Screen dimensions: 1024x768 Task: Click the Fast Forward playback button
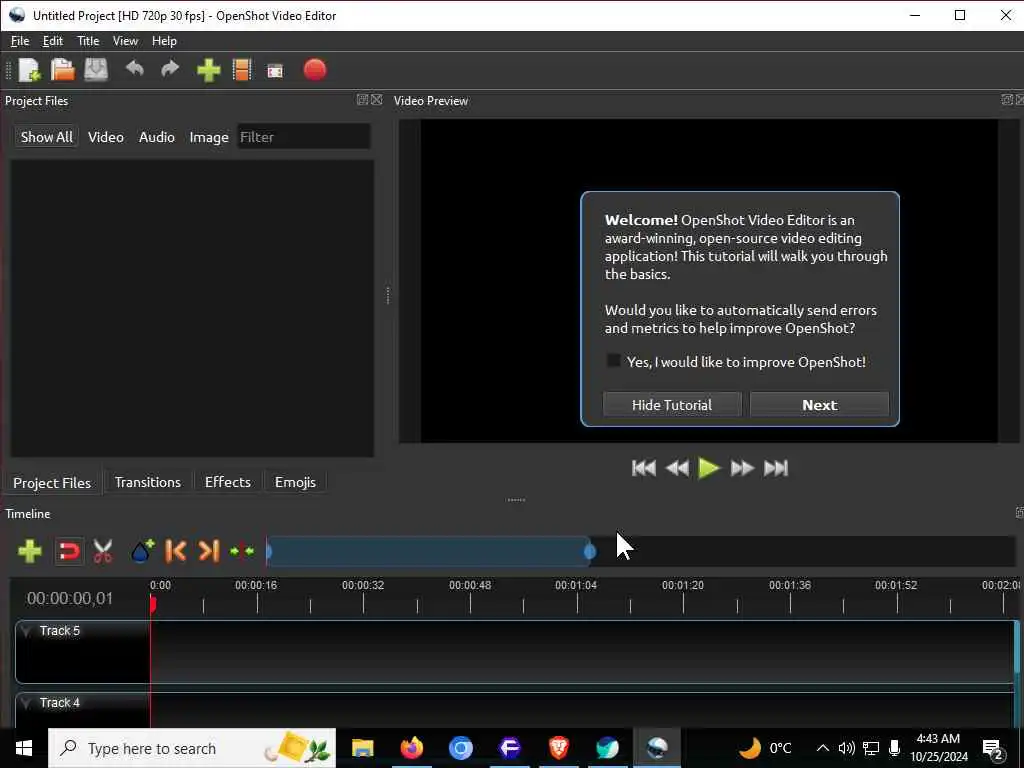click(742, 468)
